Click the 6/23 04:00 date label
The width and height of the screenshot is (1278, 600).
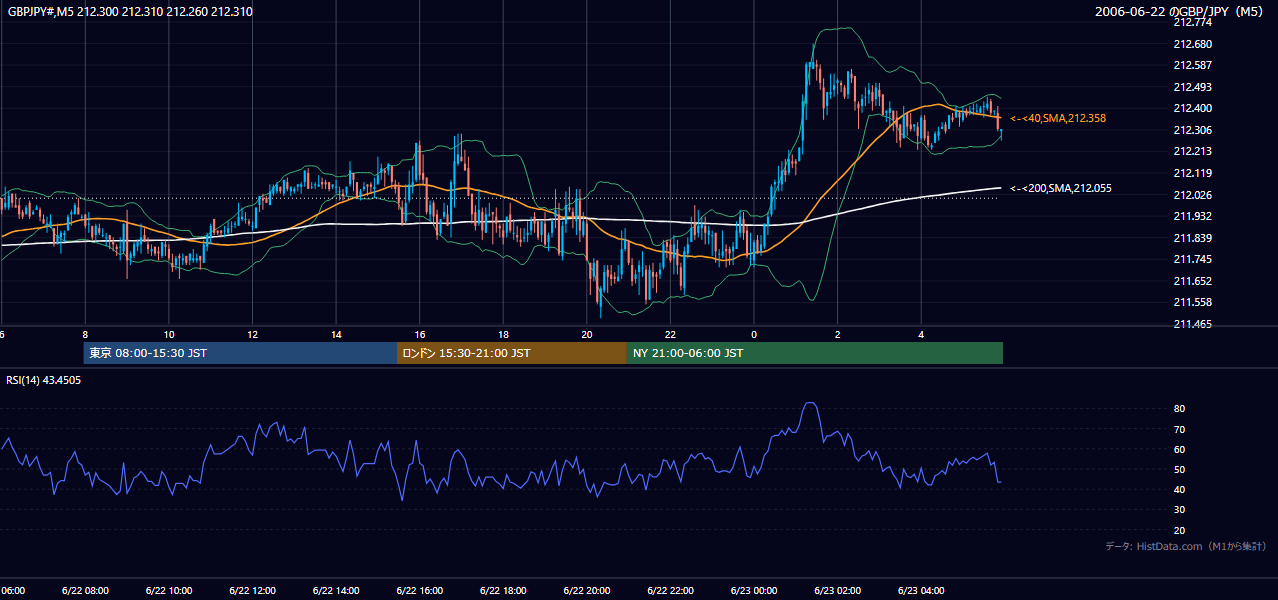921,591
